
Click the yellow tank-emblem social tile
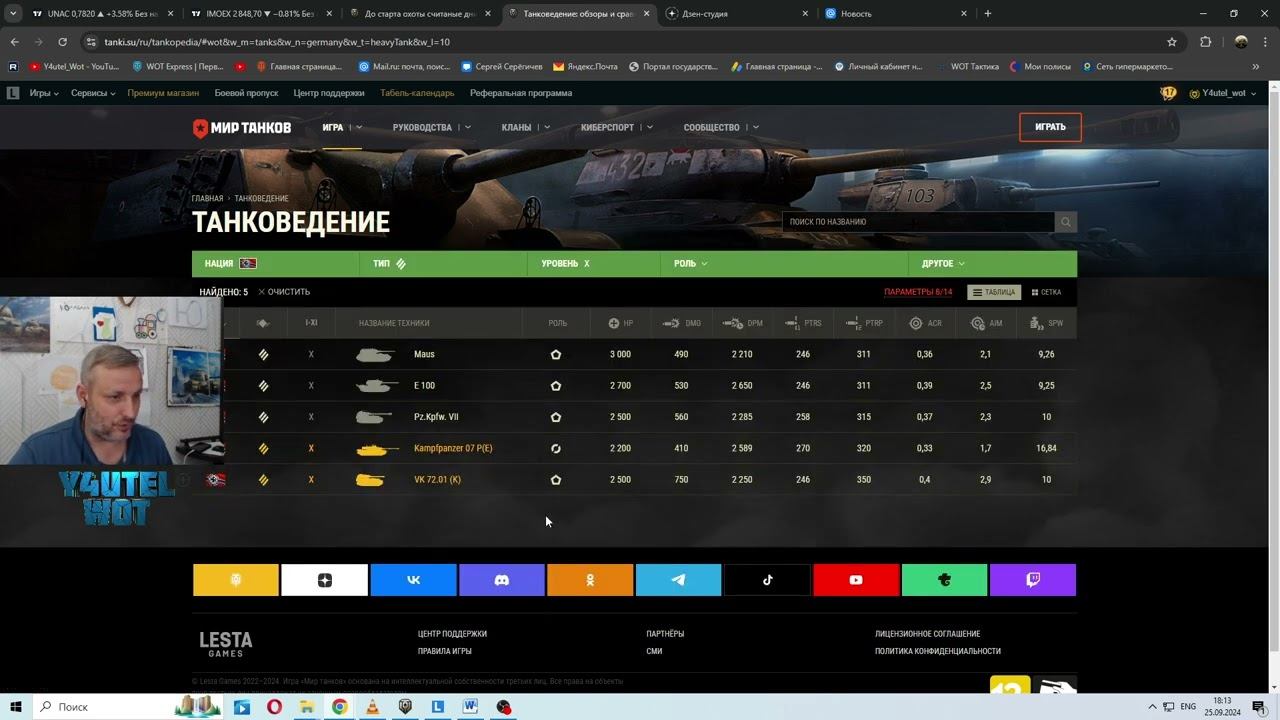(236, 580)
